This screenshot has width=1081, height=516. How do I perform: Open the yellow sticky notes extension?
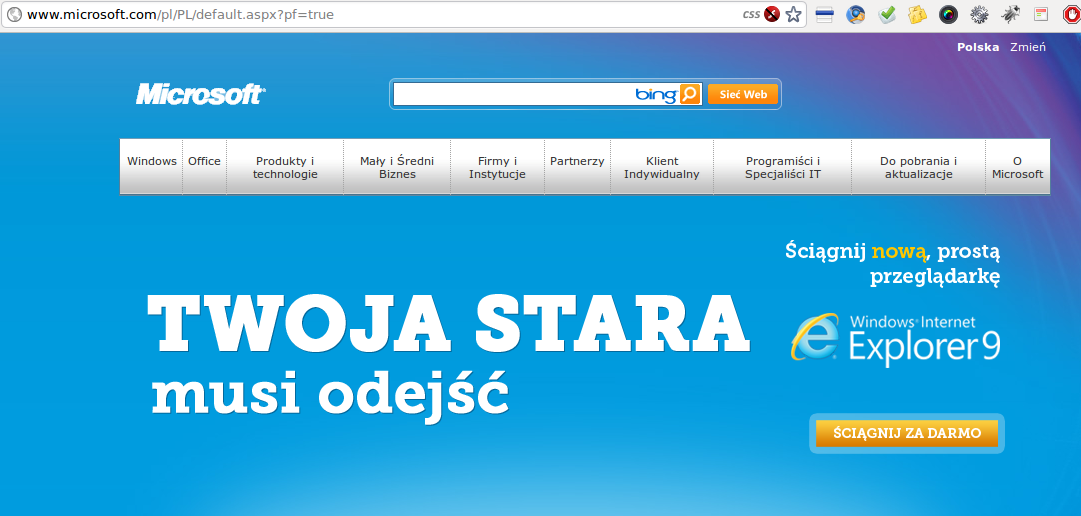pyautogui.click(x=918, y=14)
